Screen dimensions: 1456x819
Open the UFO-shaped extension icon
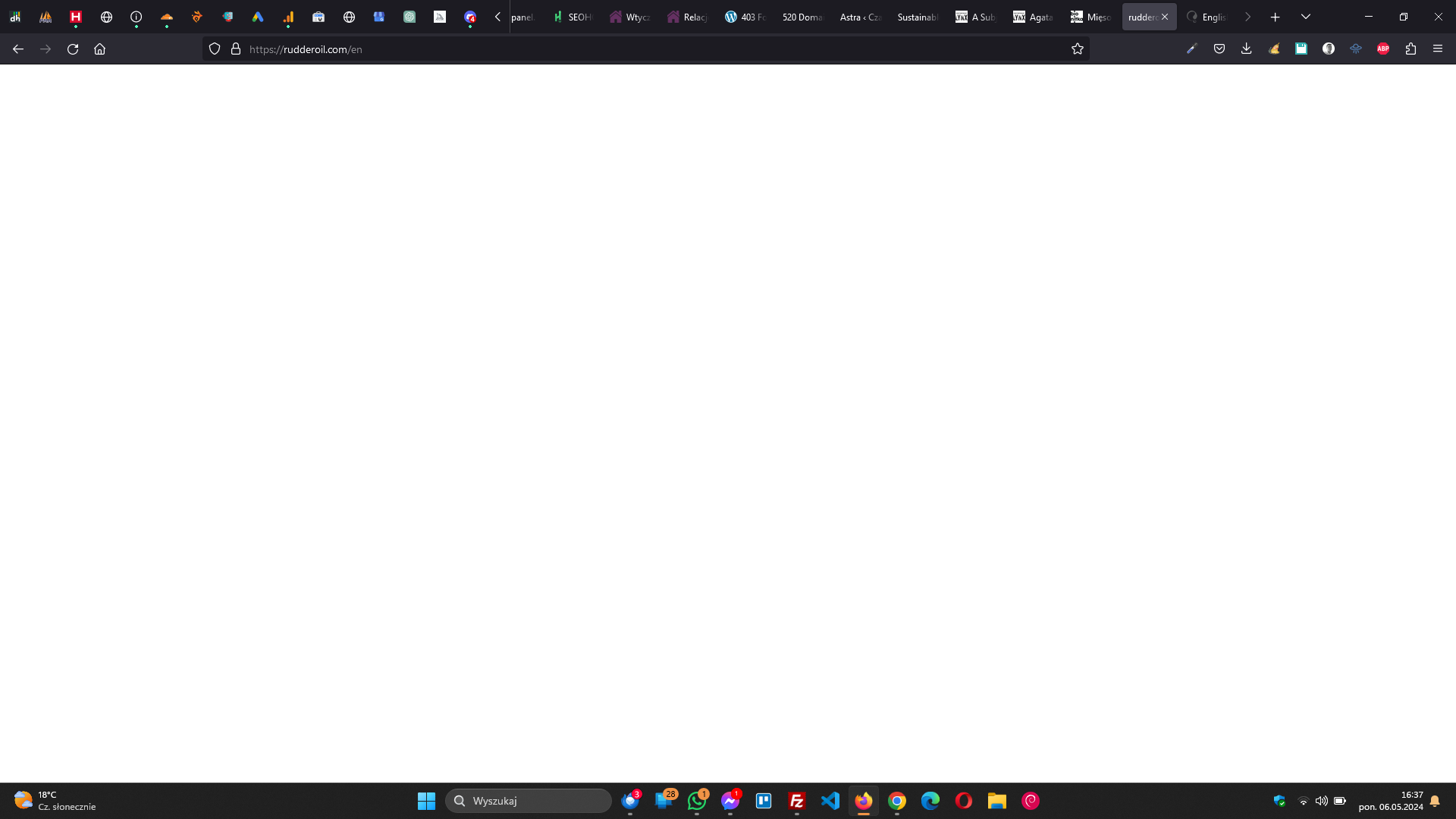coord(1356,49)
